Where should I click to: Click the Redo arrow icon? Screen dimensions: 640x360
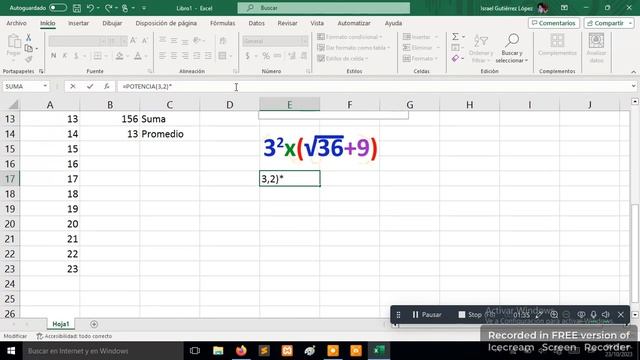[x=108, y=8]
